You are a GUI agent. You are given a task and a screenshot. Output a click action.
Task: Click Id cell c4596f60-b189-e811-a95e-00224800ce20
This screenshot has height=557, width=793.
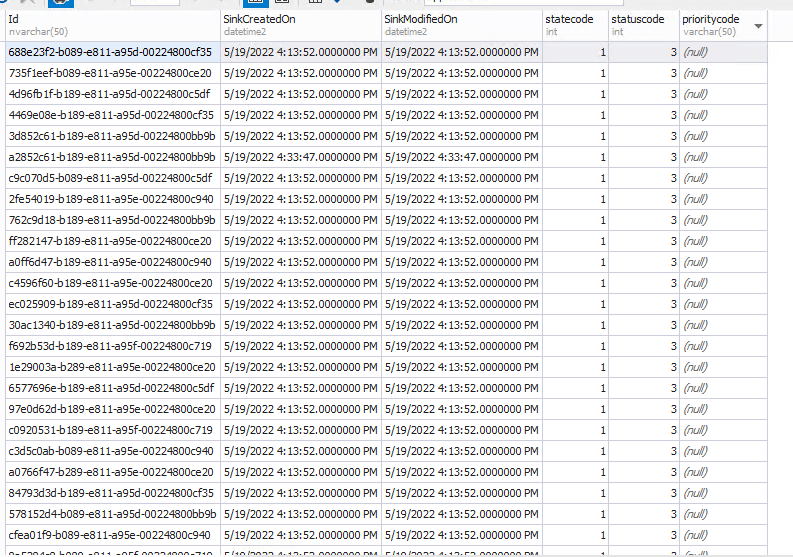pos(113,283)
